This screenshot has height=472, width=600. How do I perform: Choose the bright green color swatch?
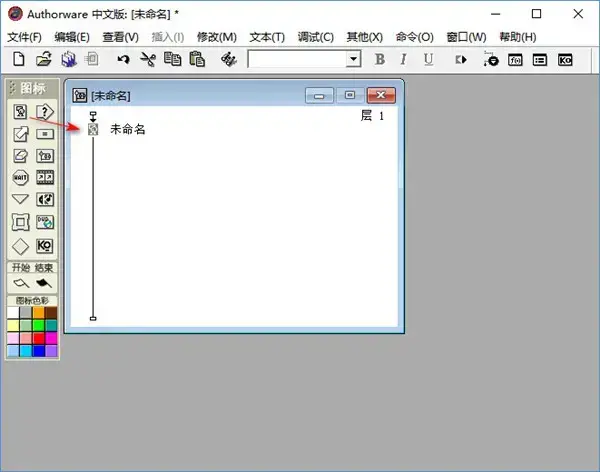tap(38, 325)
